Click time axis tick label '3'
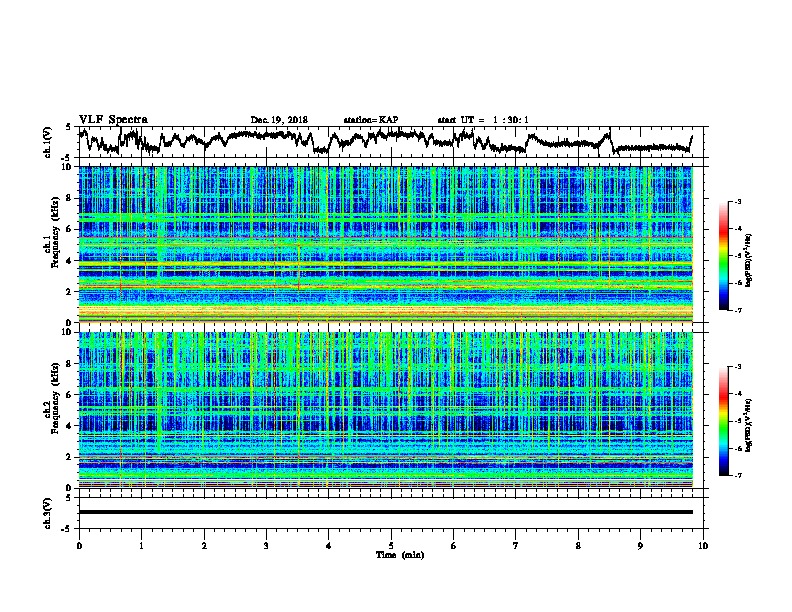792x612 pixels. pos(266,546)
